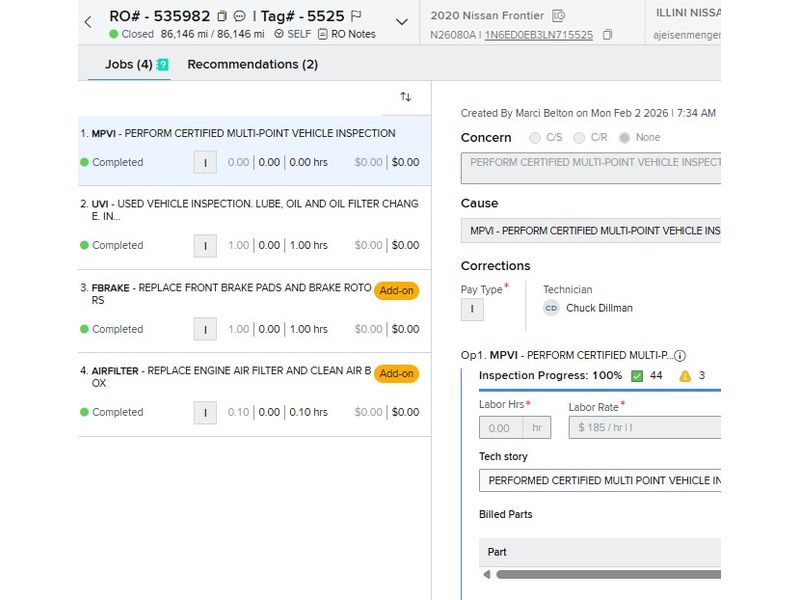
Task: Copy the VIN number to clipboard
Action: 607,35
